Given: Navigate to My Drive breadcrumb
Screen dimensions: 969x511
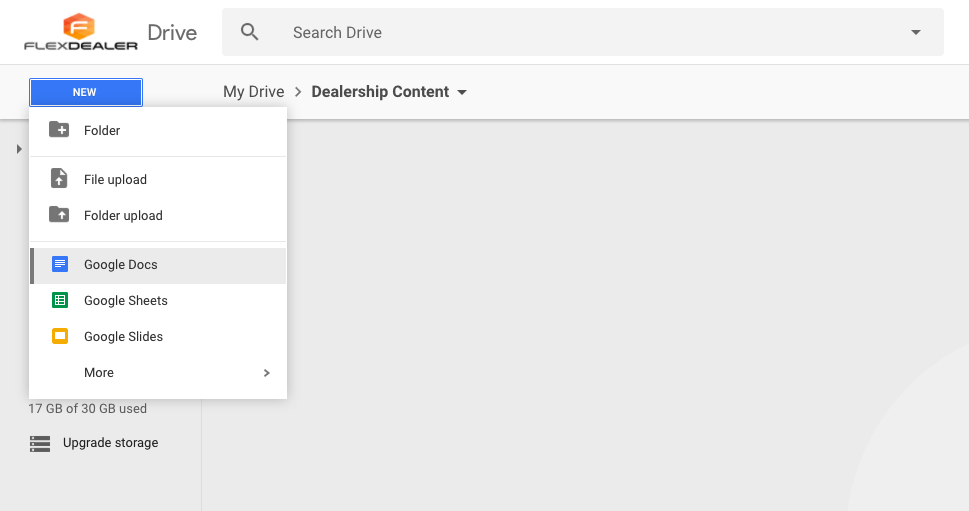Looking at the screenshot, I should point(253,92).
